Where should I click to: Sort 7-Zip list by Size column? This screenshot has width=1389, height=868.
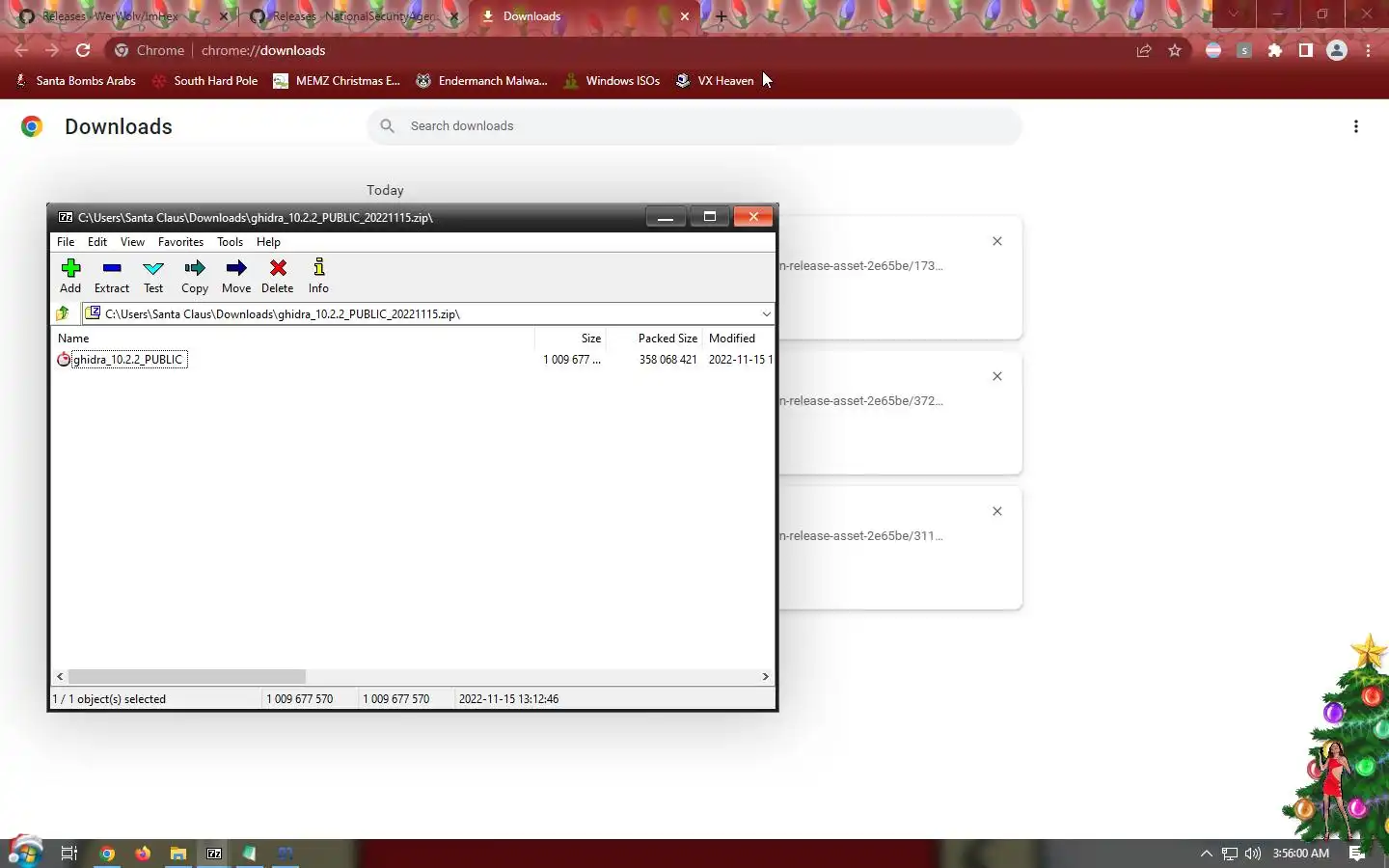[570, 339]
